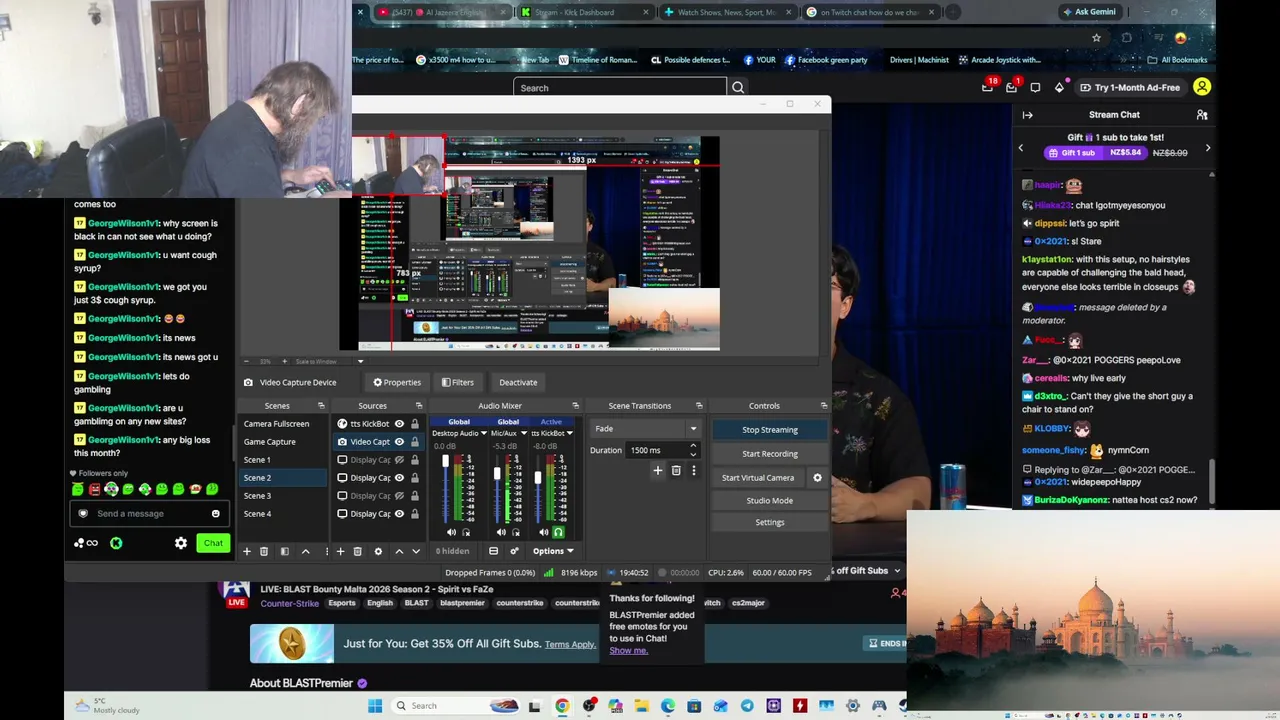1280x720 pixels.
Task: Click the Kick Send a message field
Action: point(148,514)
